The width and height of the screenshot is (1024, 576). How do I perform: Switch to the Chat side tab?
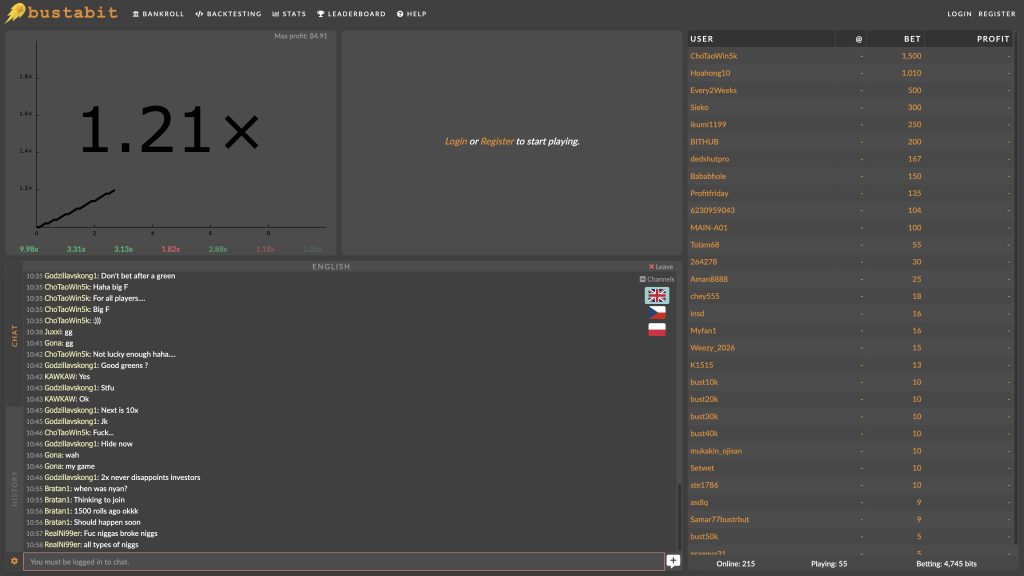coord(14,335)
